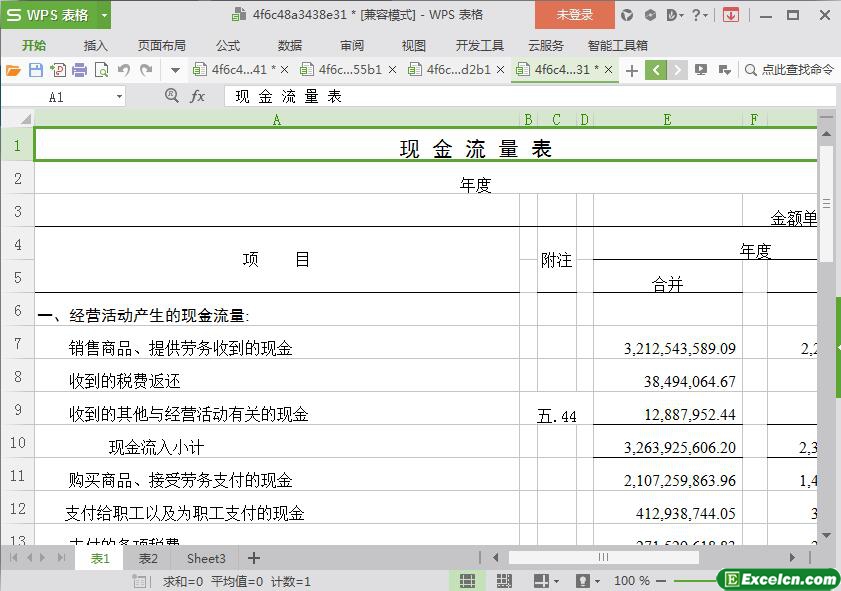Switch to Normal view in status bar
This screenshot has width=841, height=591.
[467, 581]
